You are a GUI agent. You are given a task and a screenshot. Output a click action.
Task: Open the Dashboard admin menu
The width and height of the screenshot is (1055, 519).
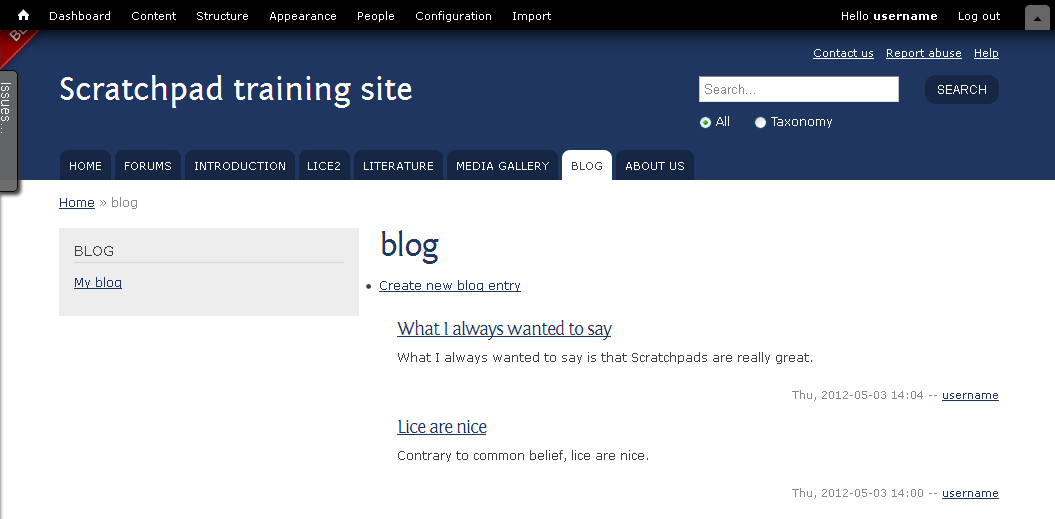80,16
